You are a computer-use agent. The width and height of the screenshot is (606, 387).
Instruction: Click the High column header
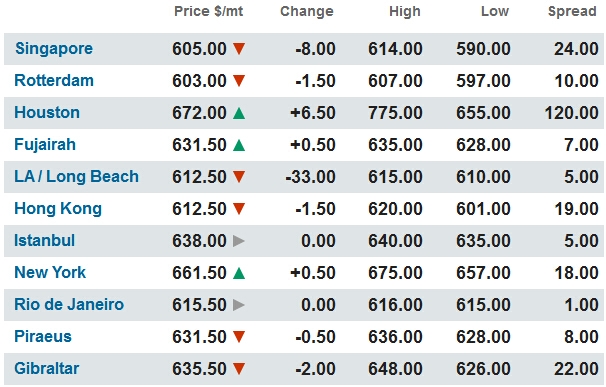pos(405,11)
